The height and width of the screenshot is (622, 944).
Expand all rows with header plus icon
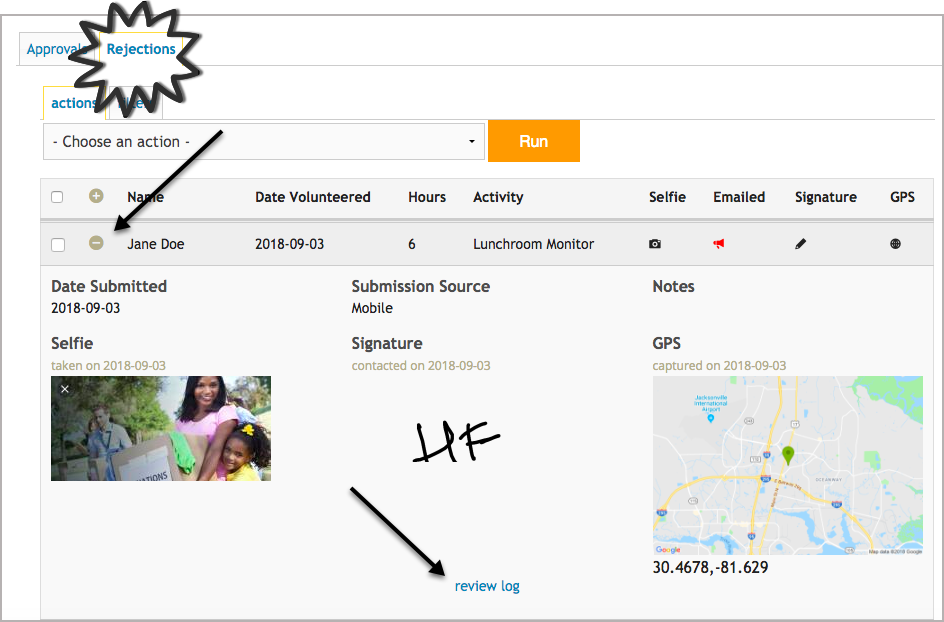click(x=96, y=196)
